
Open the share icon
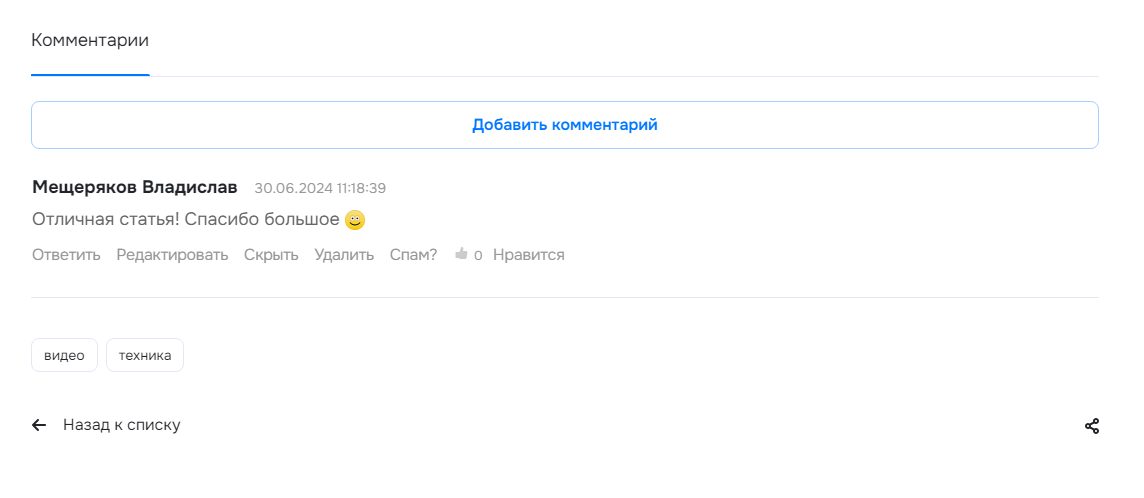point(1091,426)
